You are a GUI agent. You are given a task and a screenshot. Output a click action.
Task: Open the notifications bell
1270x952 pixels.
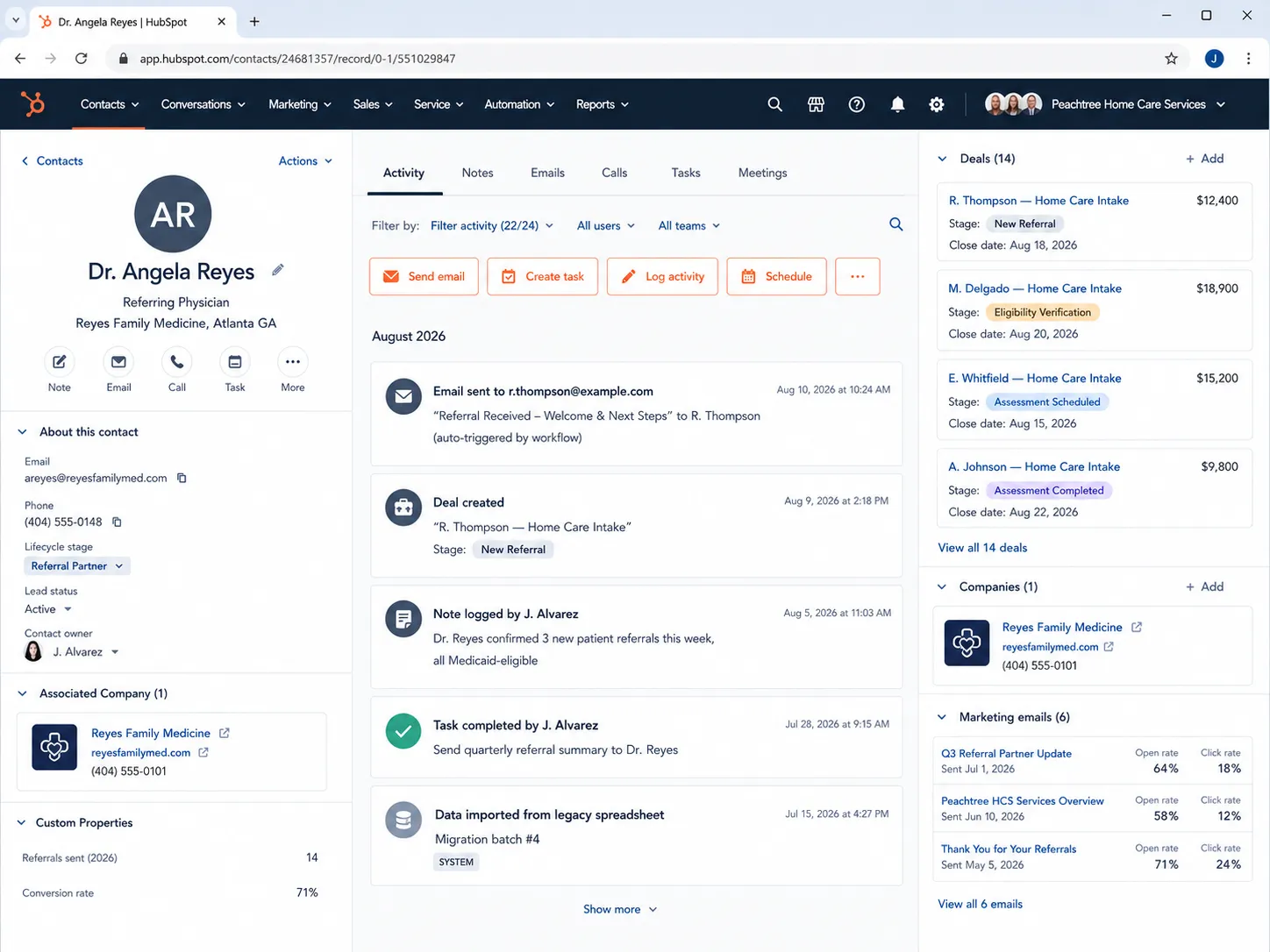[897, 104]
